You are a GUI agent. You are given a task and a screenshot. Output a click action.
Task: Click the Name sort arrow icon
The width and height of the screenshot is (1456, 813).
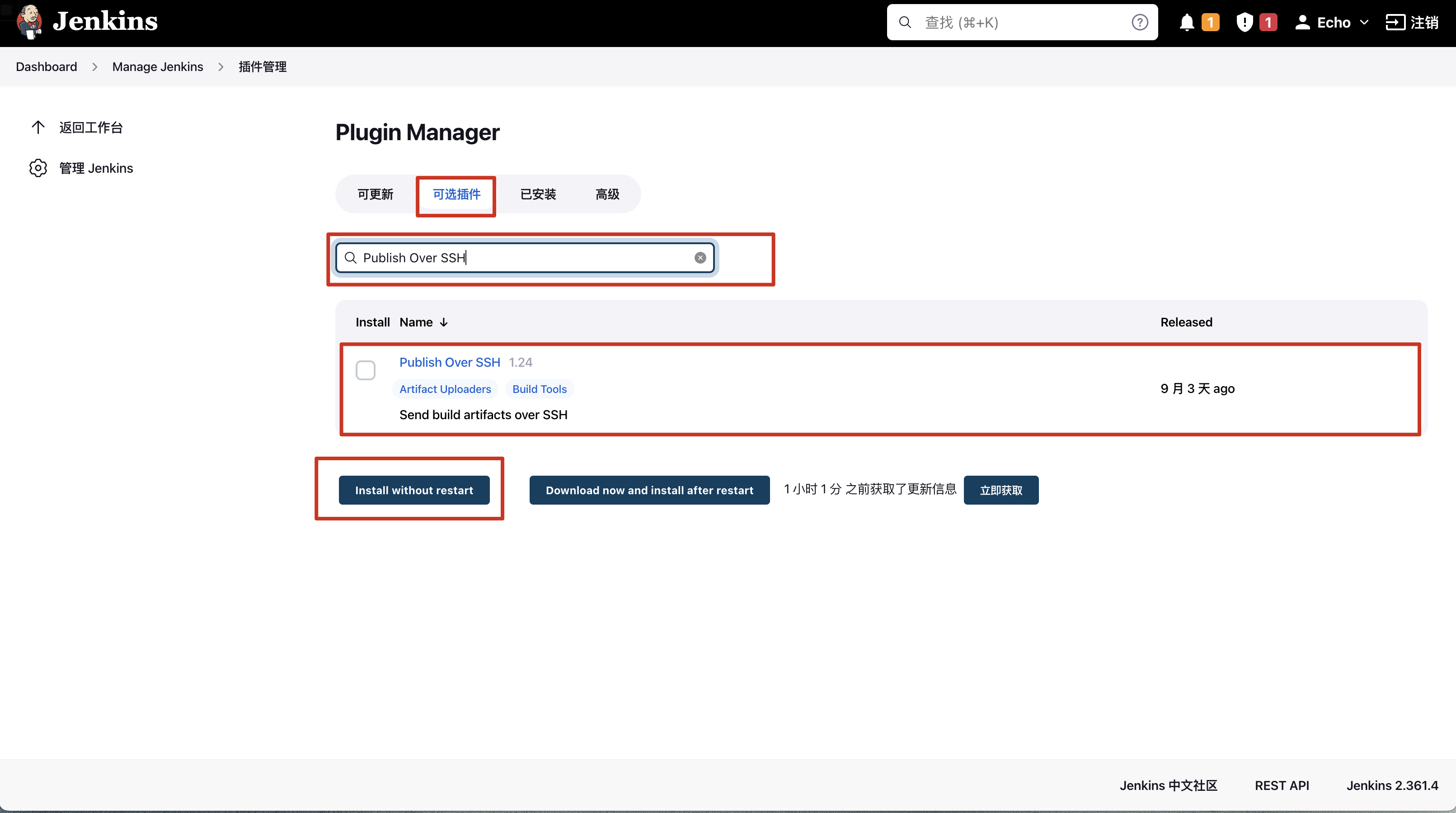point(444,322)
